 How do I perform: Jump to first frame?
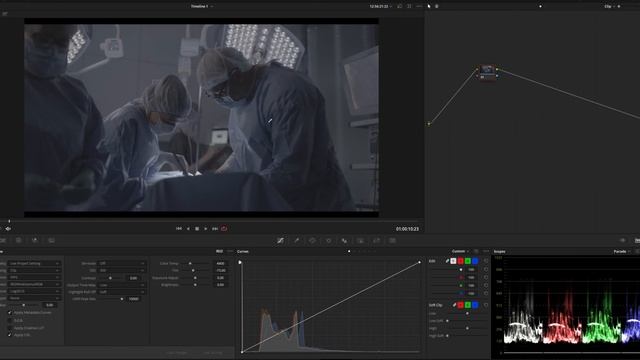179,229
